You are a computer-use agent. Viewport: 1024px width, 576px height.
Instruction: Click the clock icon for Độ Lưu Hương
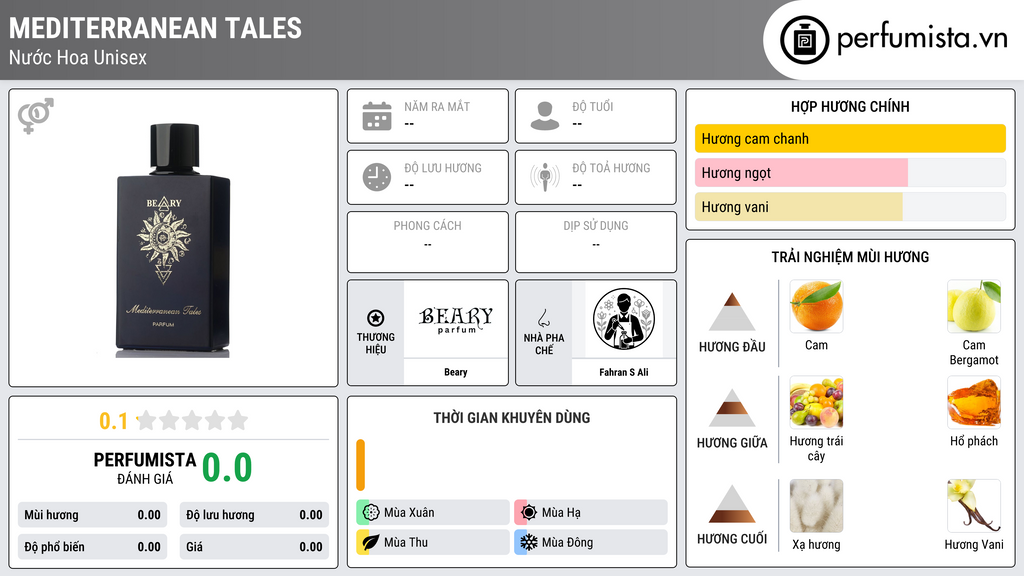(377, 177)
